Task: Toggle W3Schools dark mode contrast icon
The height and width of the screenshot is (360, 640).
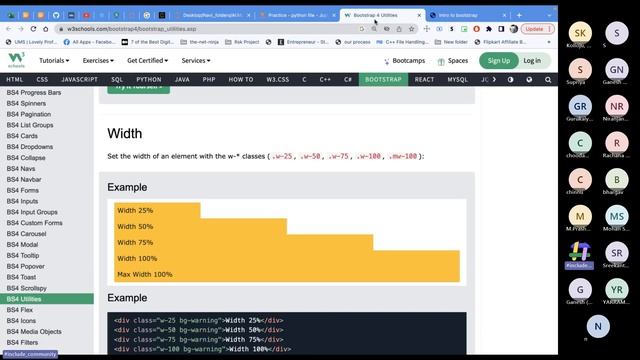Action: click(x=510, y=80)
